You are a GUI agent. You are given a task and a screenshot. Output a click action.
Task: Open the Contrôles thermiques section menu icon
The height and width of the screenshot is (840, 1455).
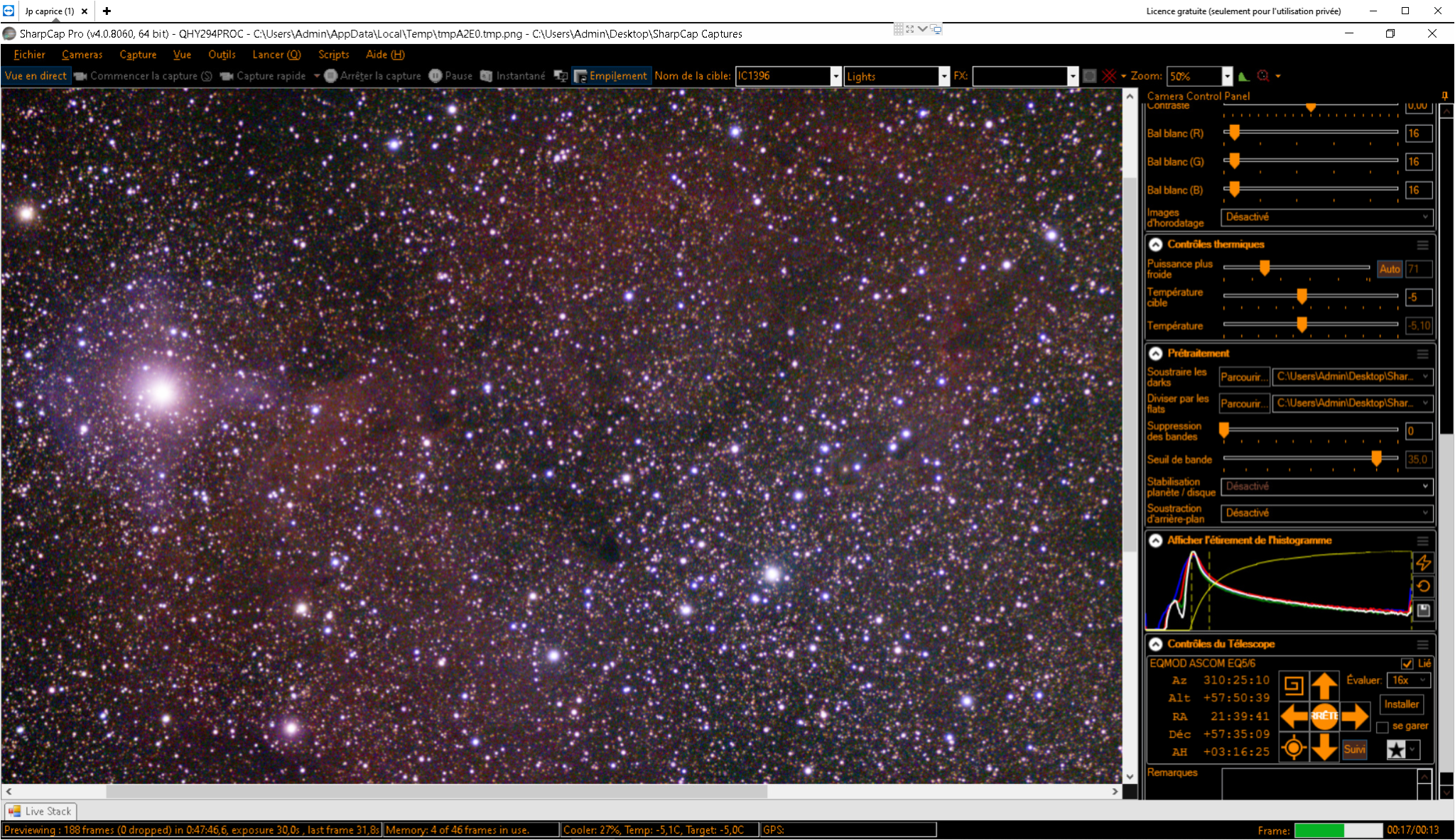1422,245
